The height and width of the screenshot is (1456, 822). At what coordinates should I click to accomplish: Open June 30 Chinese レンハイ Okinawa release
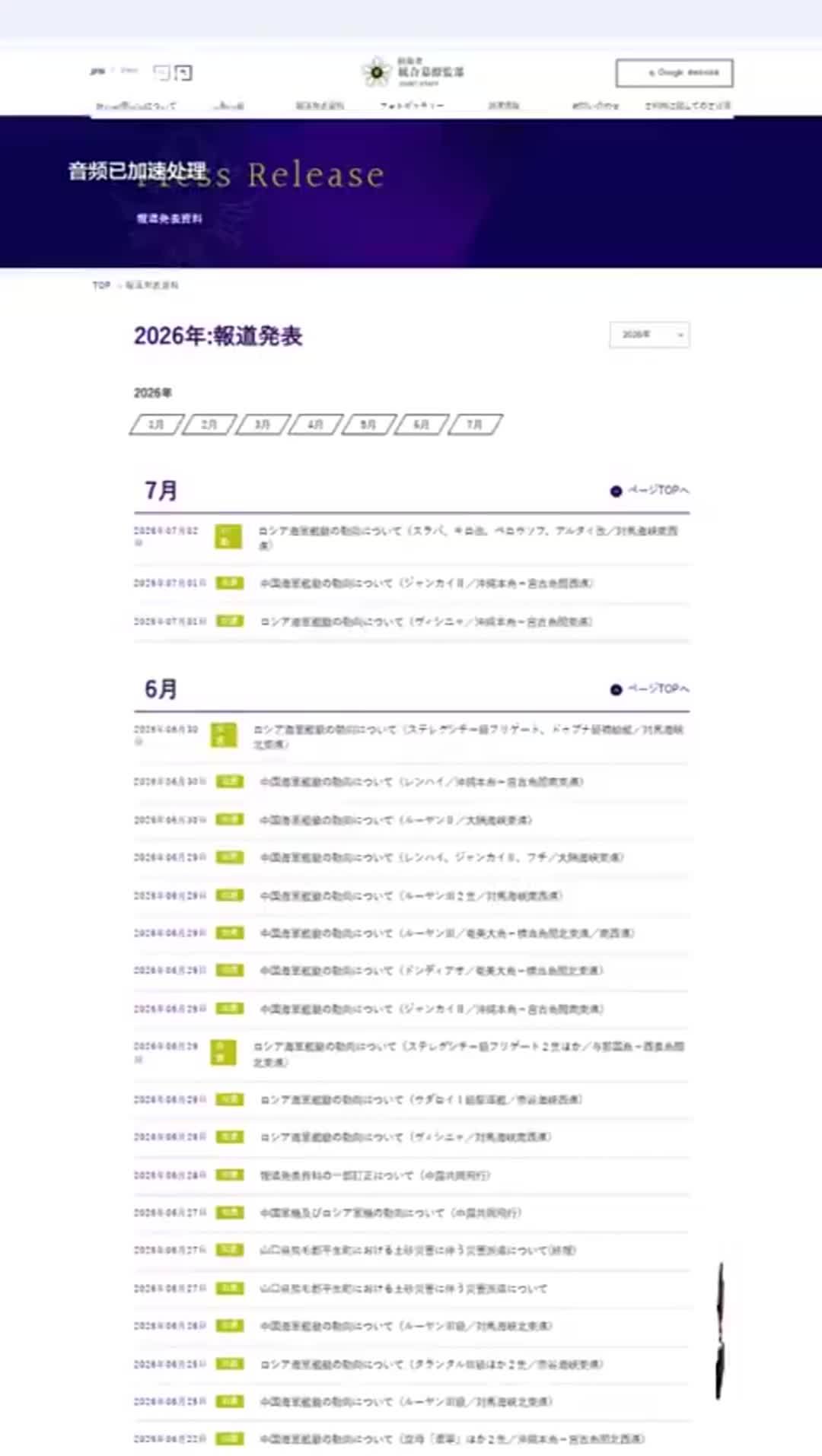point(422,782)
